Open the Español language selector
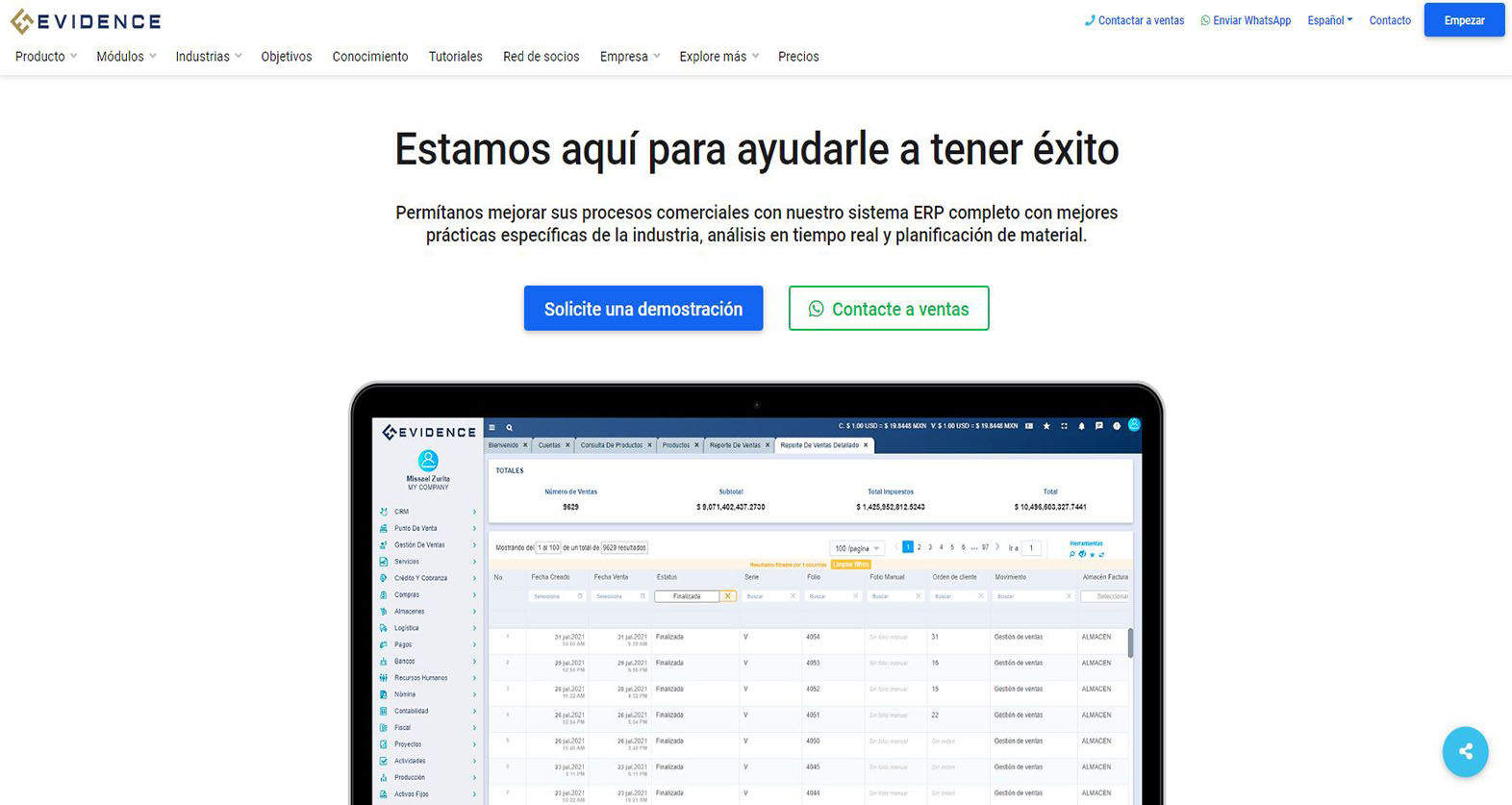 1330,20
